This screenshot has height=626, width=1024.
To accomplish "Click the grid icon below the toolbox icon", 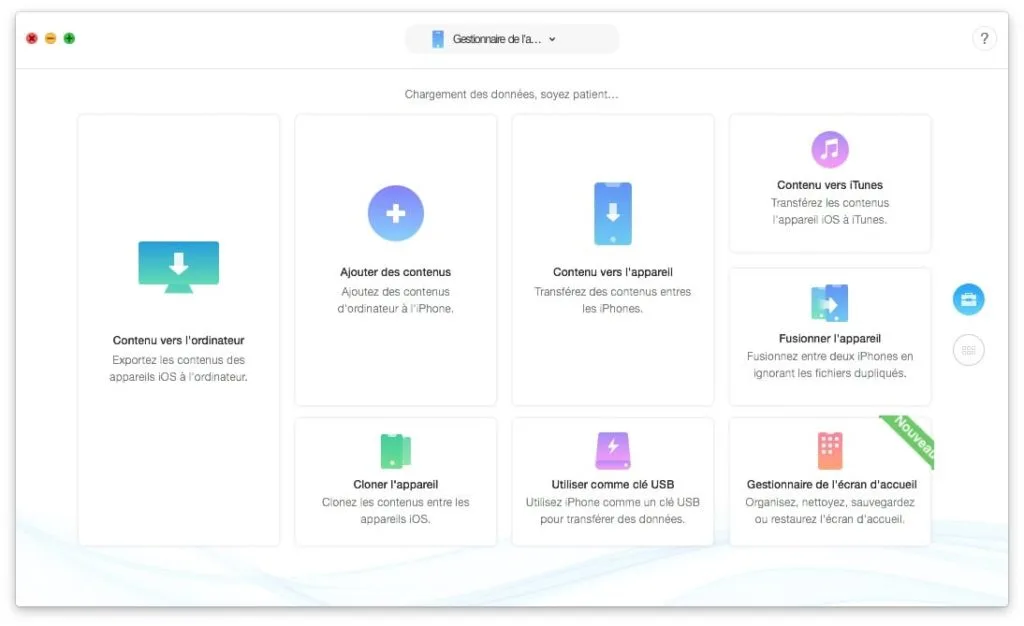I will 968,349.
